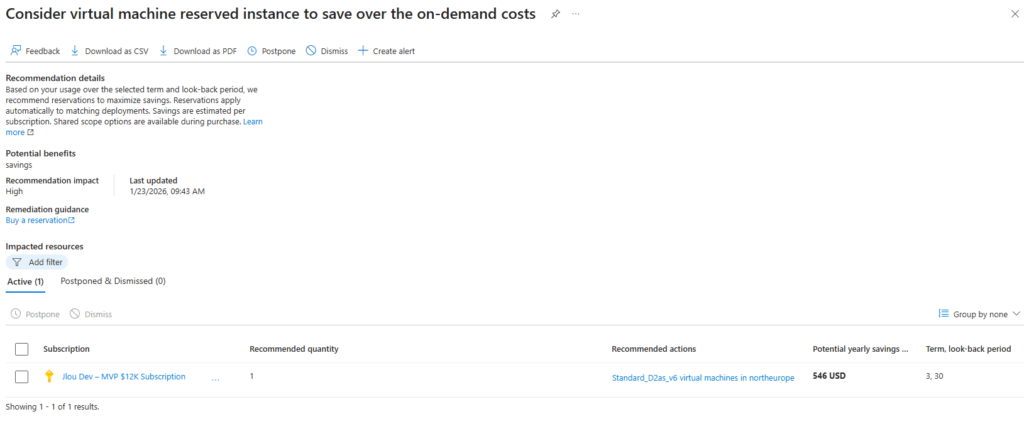
Task: Check the MVP $12K Subscription row checkbox
Action: [22, 376]
